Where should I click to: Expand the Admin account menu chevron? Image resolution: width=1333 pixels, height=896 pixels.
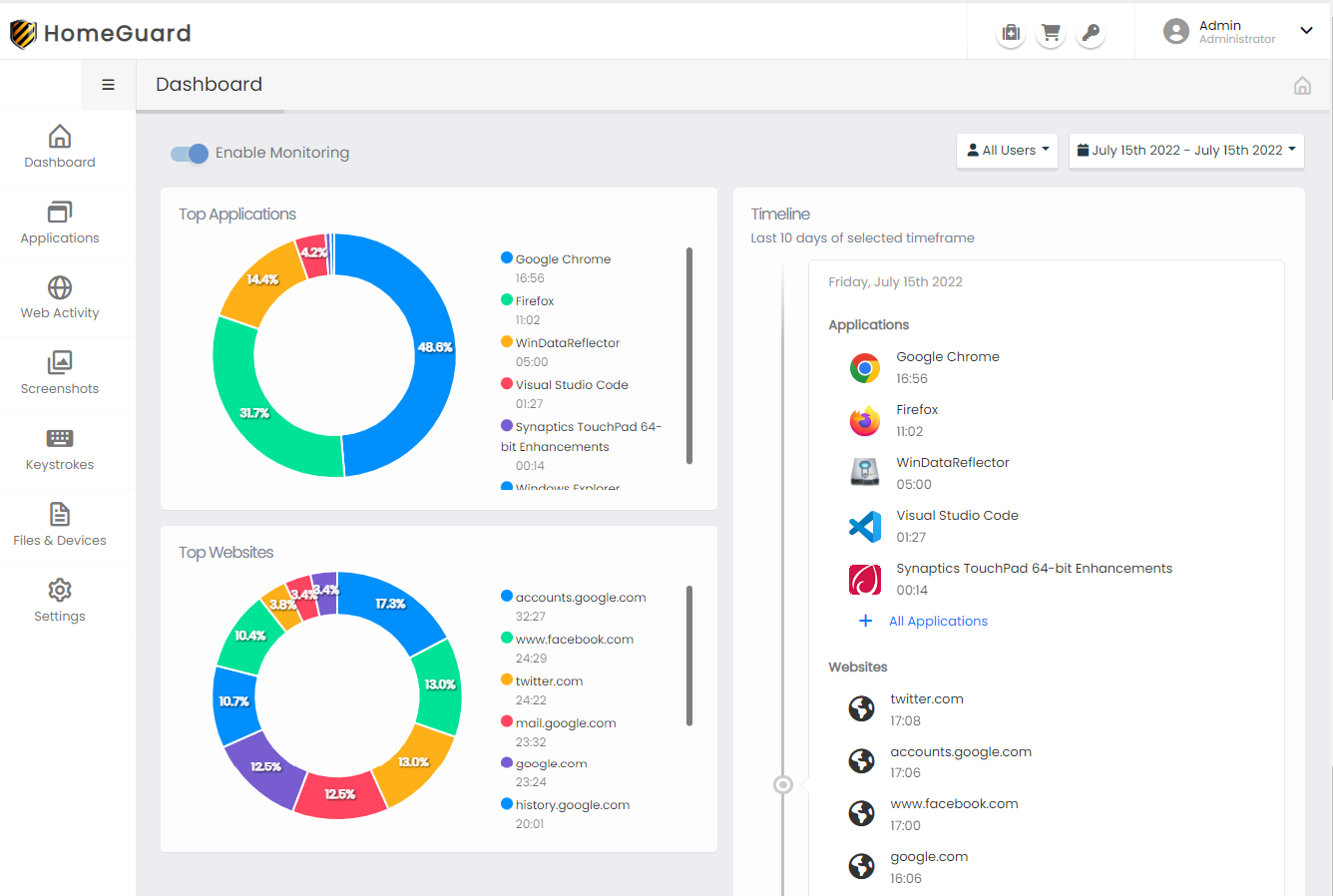click(1306, 31)
